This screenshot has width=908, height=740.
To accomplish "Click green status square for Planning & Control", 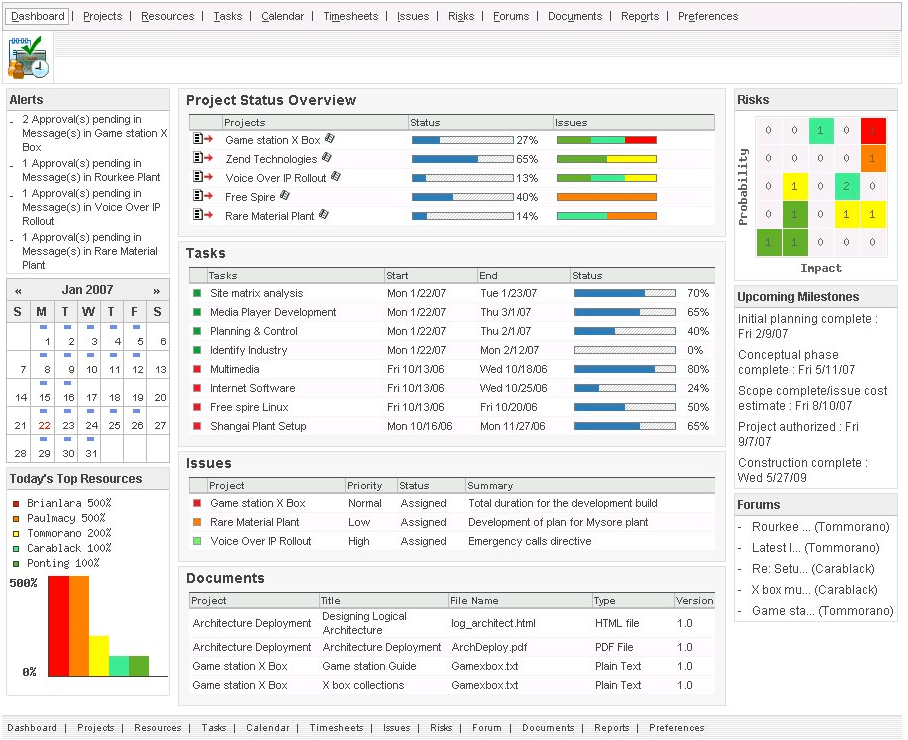I will point(197,332).
